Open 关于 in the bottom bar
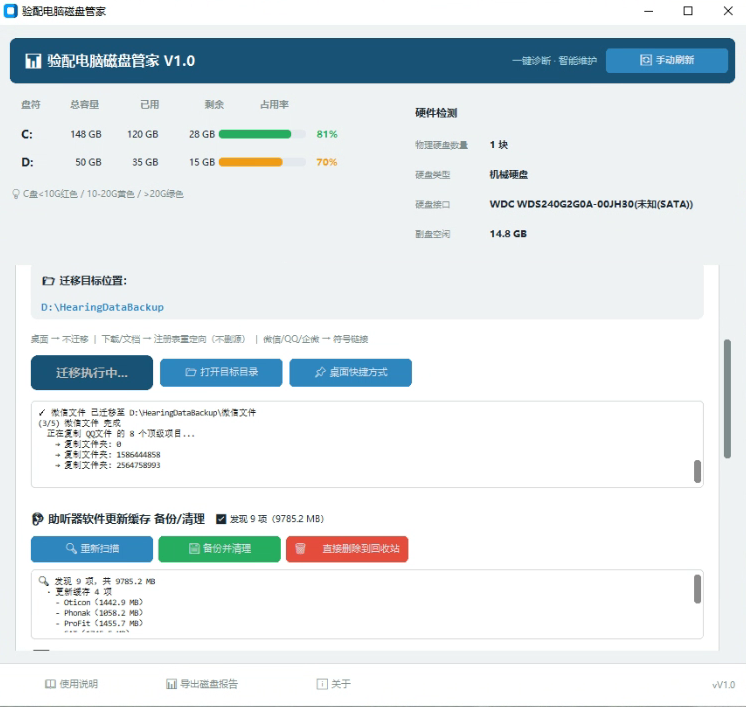This screenshot has width=746, height=707. (x=334, y=684)
